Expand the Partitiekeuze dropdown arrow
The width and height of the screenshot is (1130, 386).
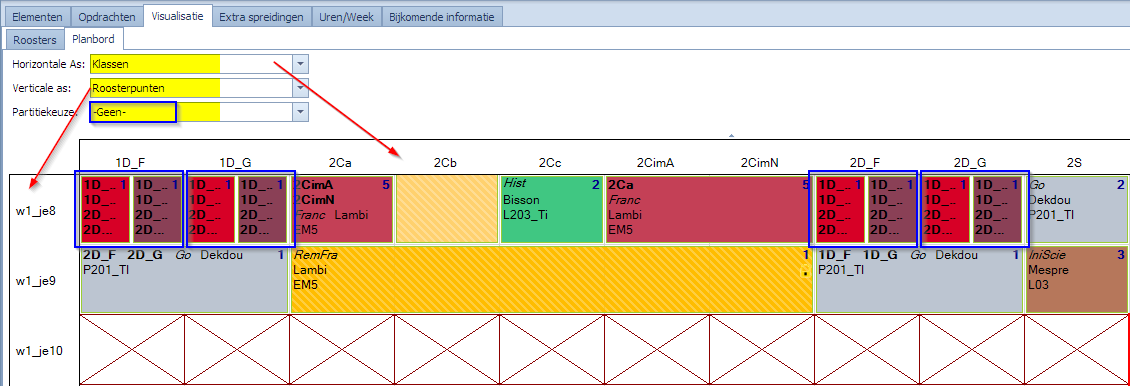coord(301,112)
